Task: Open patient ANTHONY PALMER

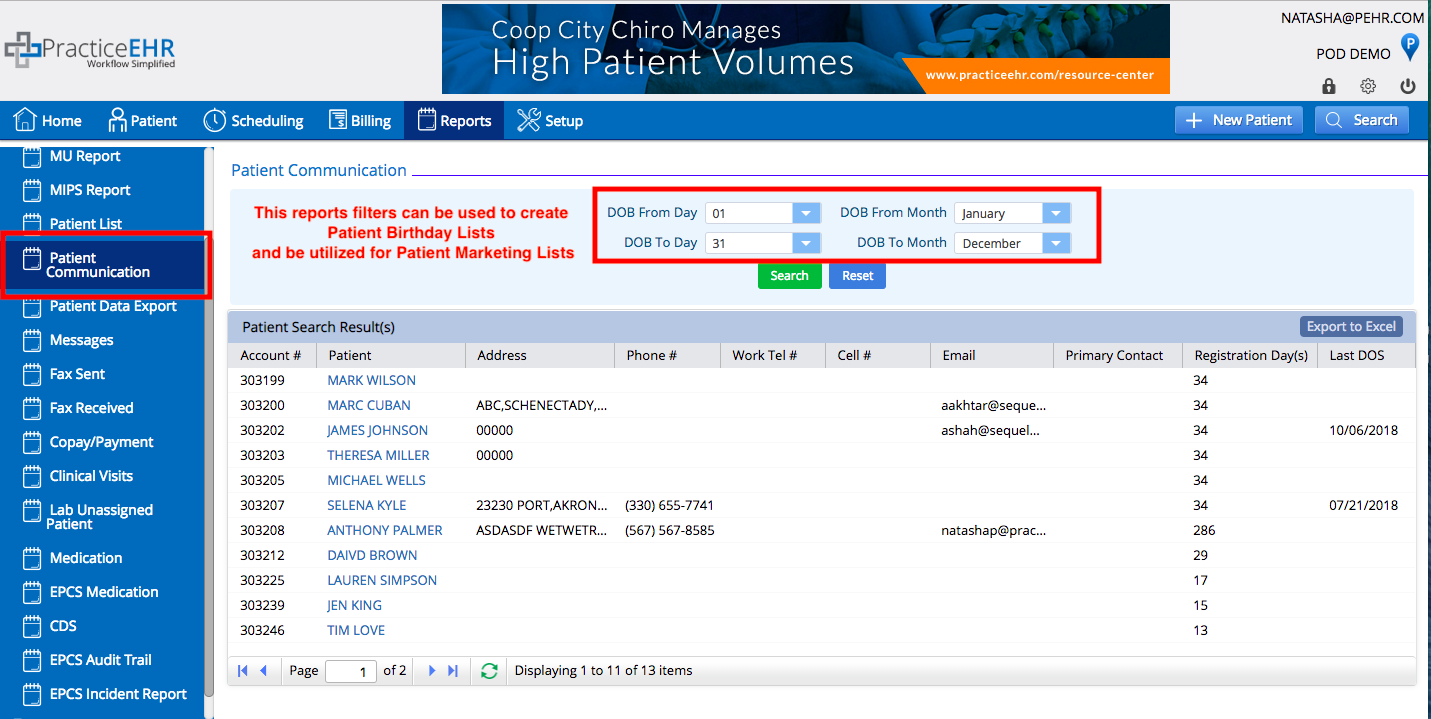Action: pos(385,530)
